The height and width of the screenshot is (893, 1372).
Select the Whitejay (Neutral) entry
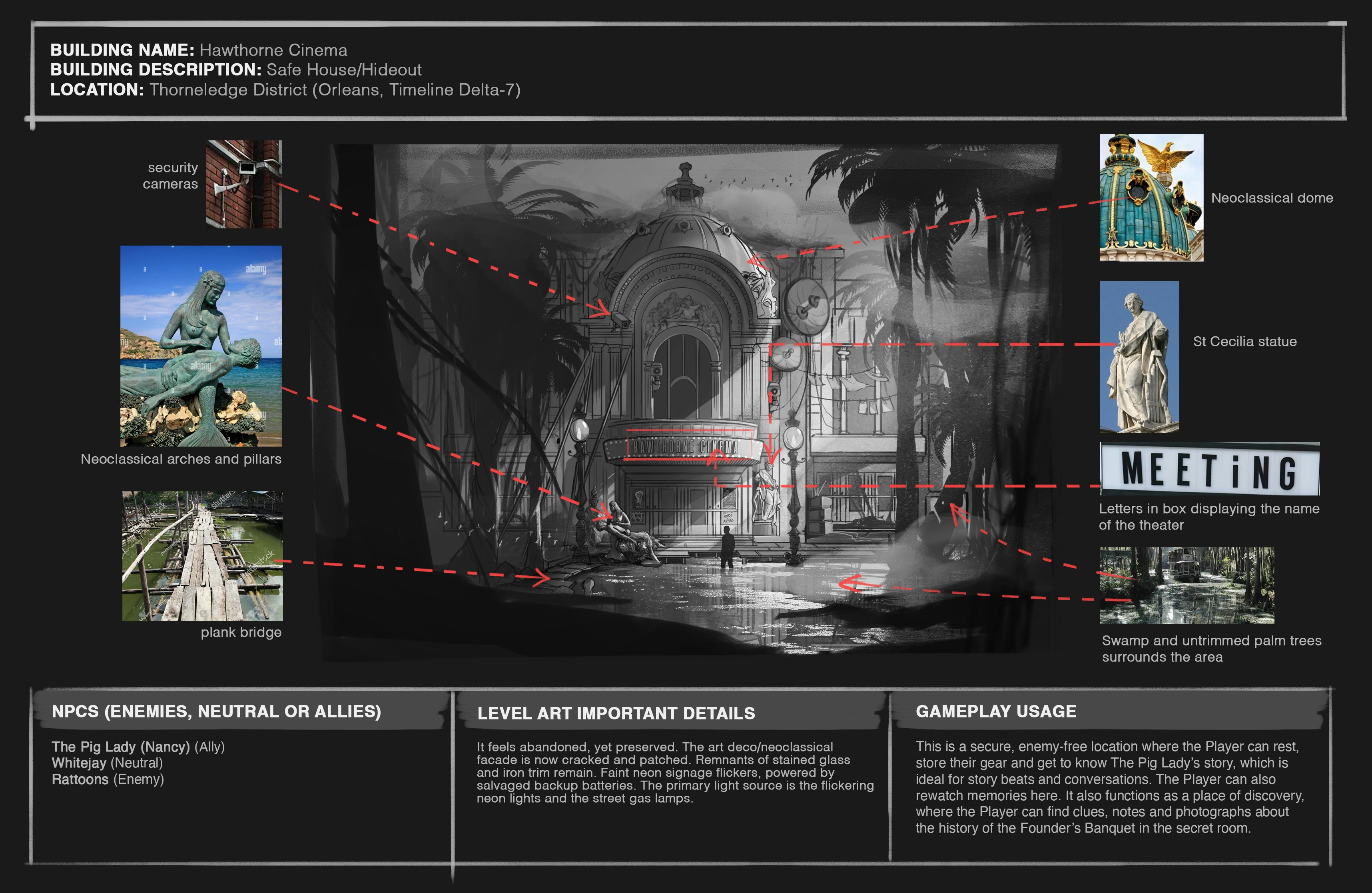(x=107, y=763)
